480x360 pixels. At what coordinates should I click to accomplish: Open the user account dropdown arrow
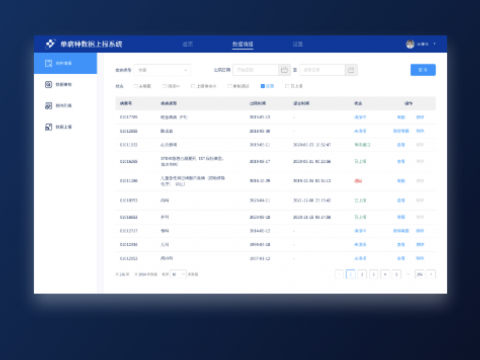click(435, 44)
